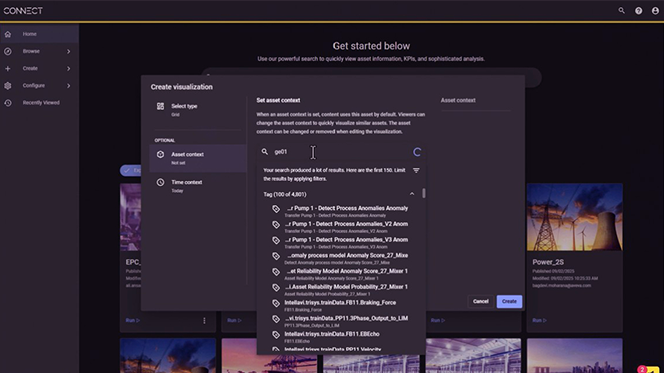Open the search results filter icon
The width and height of the screenshot is (664, 373).
[x=416, y=170]
